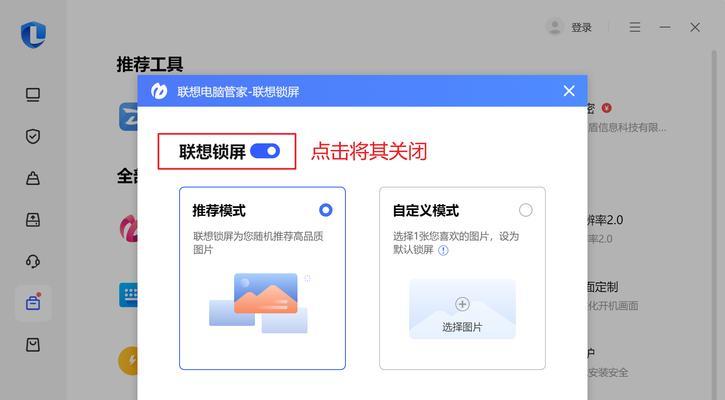Click the info icon beside 默认锁屏
The height and width of the screenshot is (400, 725).
pyautogui.click(x=443, y=251)
